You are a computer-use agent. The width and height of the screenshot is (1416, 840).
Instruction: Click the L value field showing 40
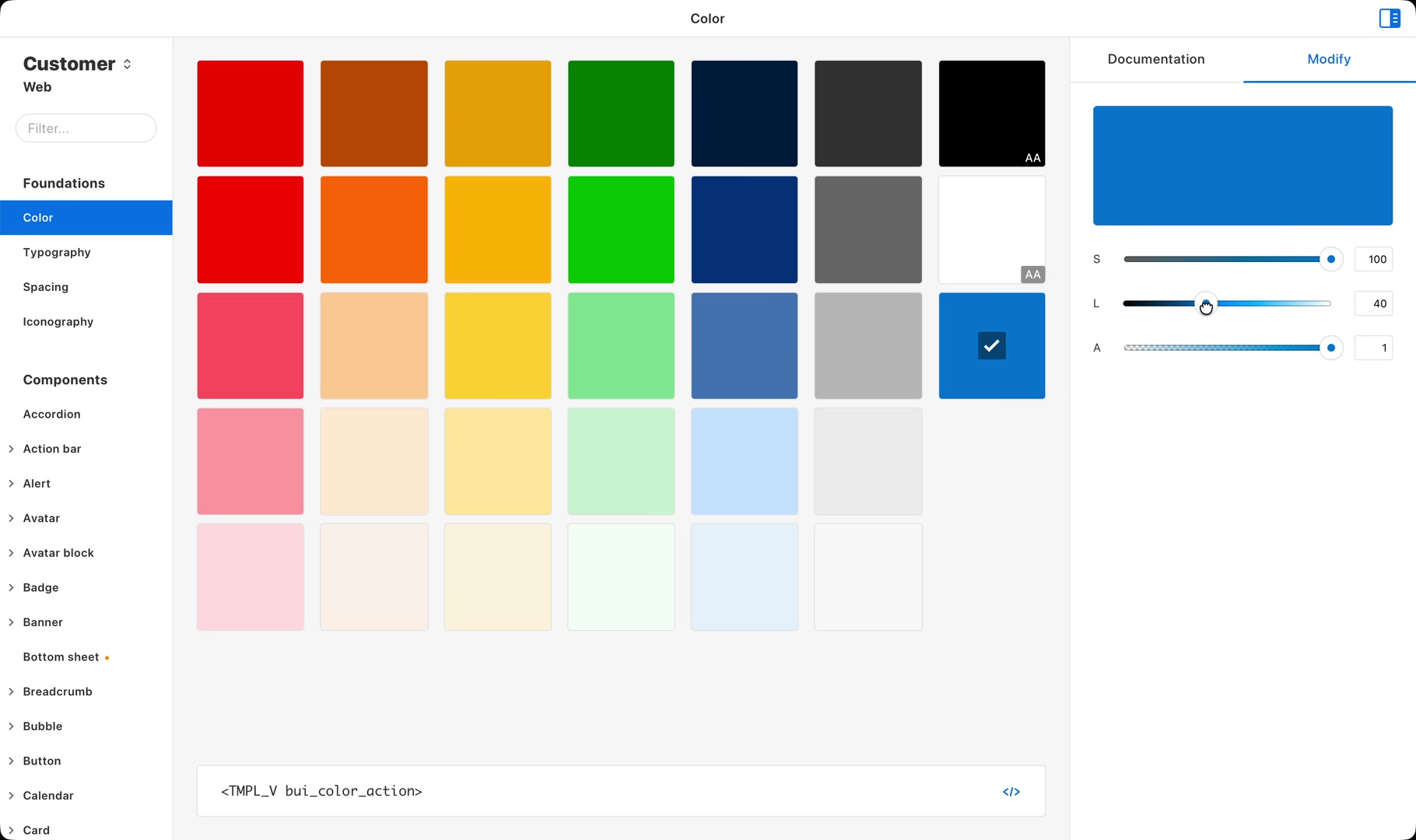1373,303
